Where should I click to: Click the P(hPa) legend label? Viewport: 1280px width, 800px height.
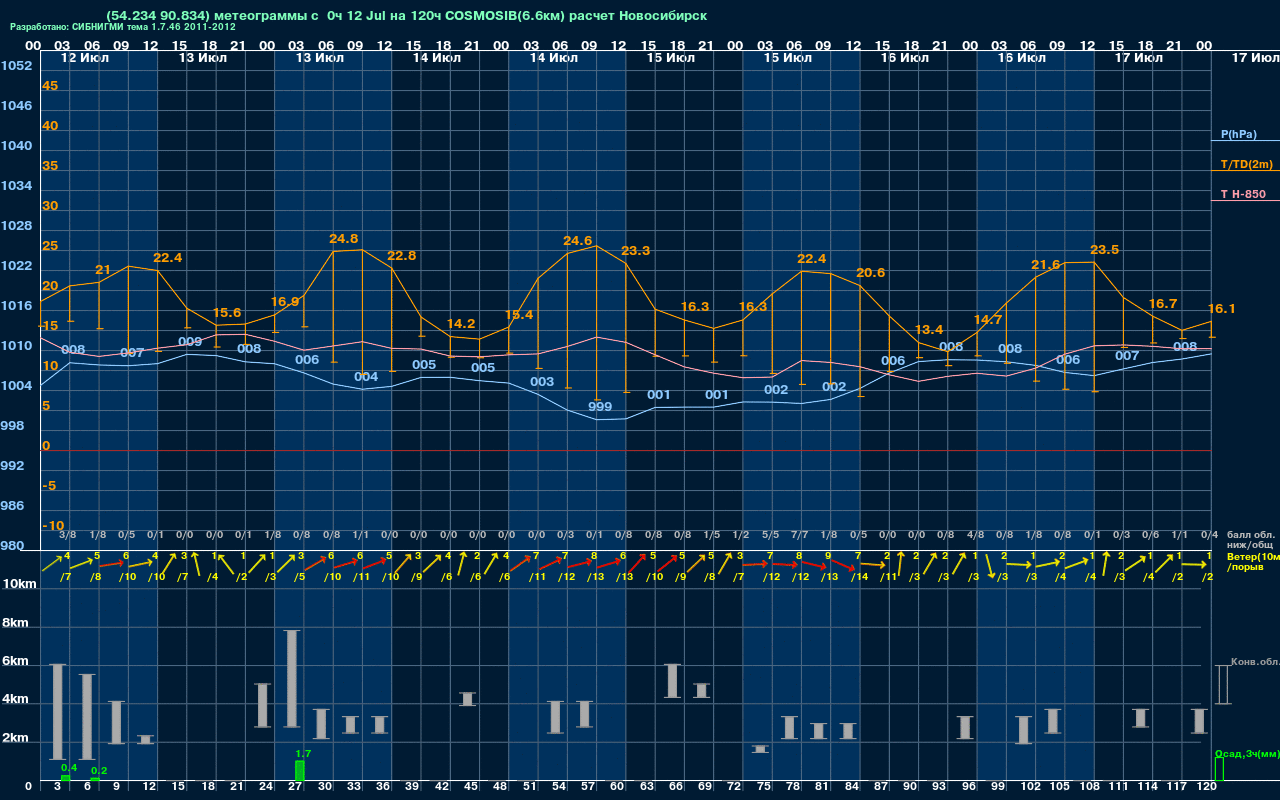pos(1238,134)
